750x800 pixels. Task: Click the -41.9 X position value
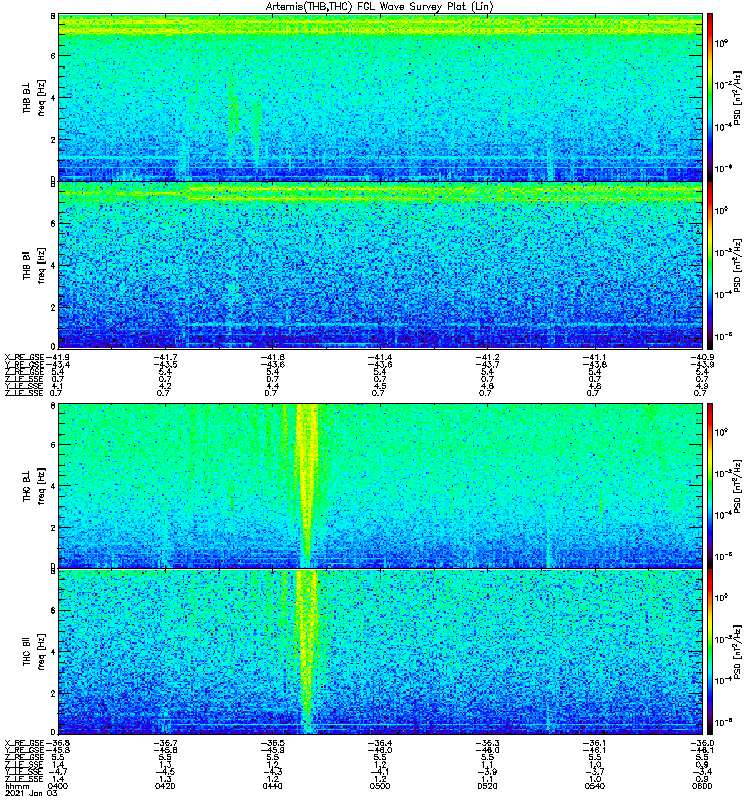point(57,357)
